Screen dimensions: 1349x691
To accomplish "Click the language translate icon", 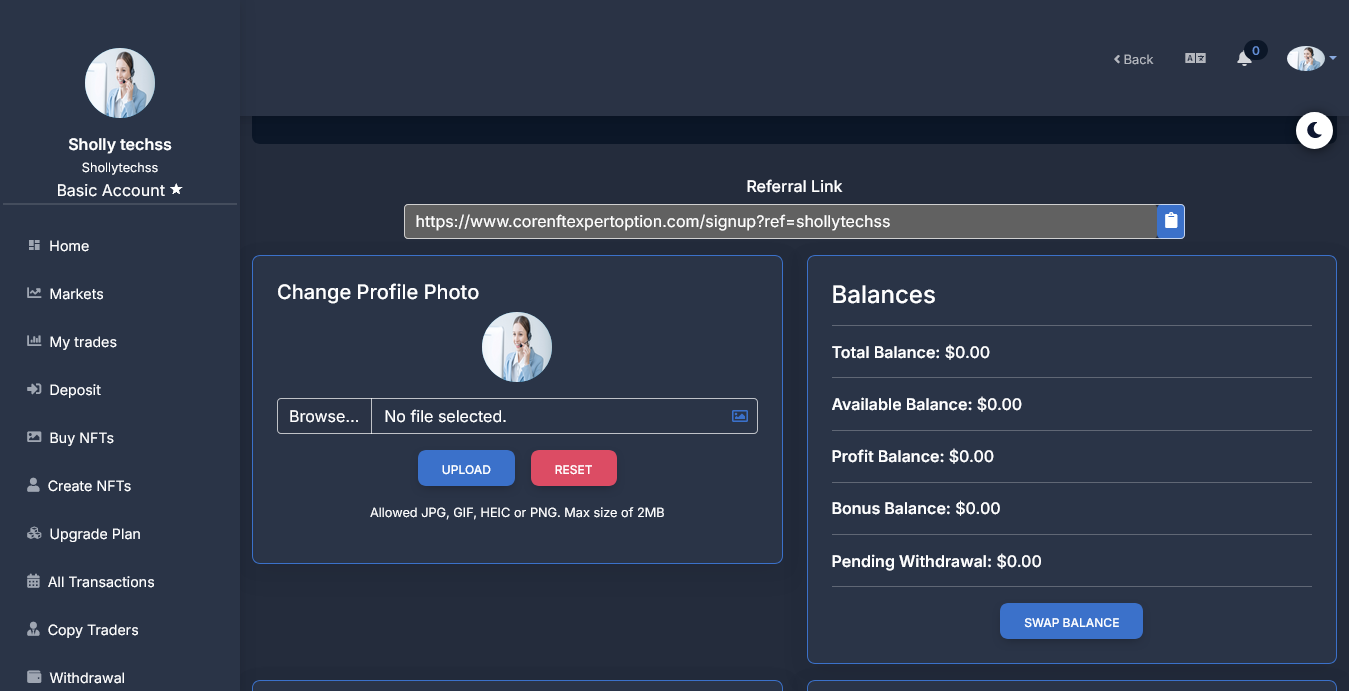I will tap(1195, 59).
